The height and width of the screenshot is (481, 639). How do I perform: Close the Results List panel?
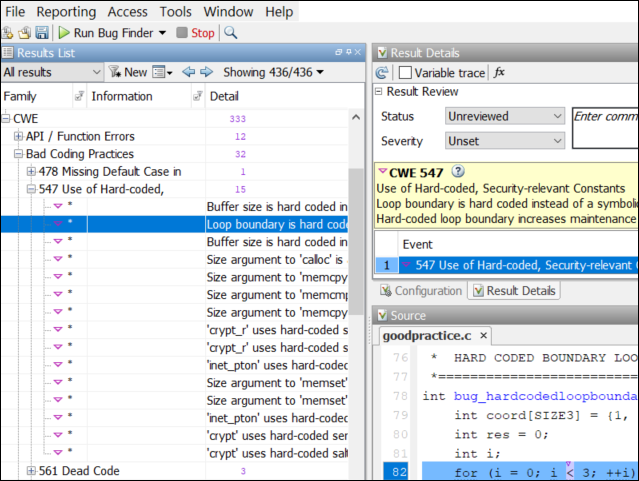(x=358, y=52)
